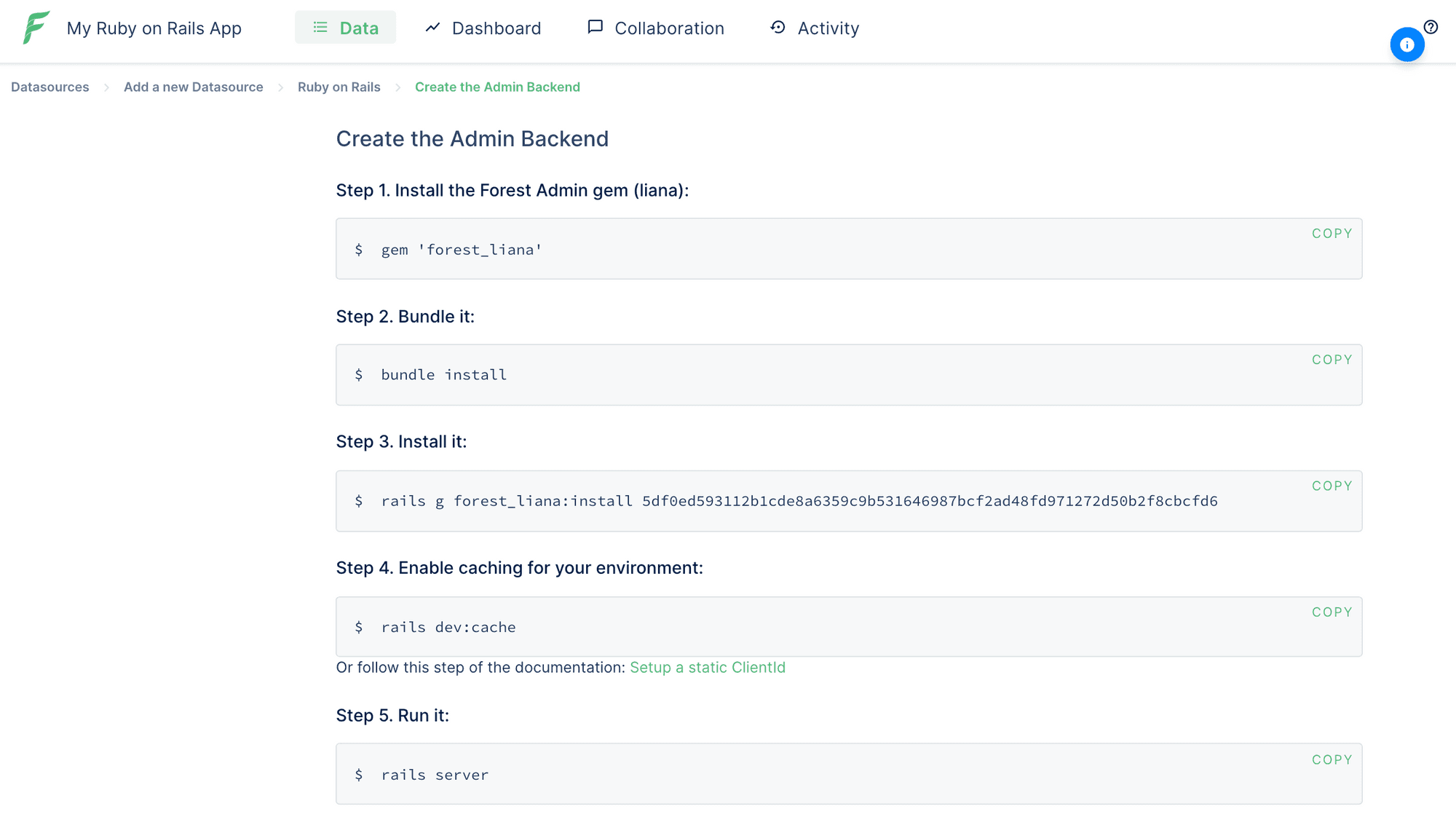This screenshot has width=1456, height=825.
Task: Copy the bundle install command
Action: tap(1332, 360)
